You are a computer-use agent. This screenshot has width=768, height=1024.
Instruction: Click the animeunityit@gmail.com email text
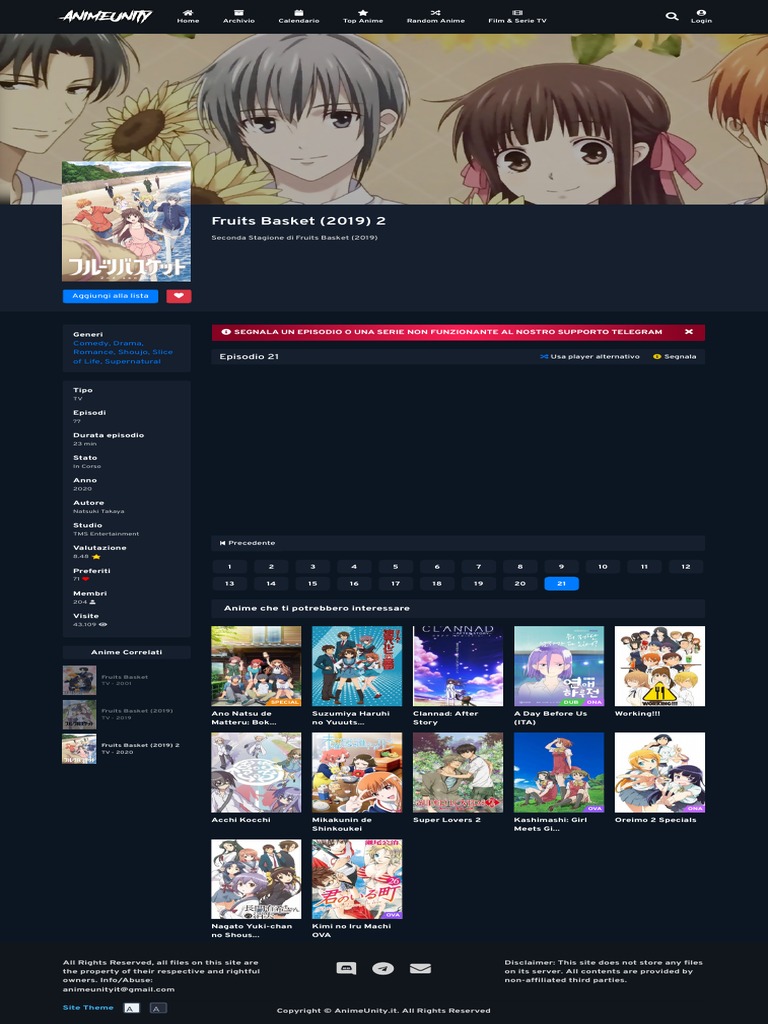tap(119, 989)
